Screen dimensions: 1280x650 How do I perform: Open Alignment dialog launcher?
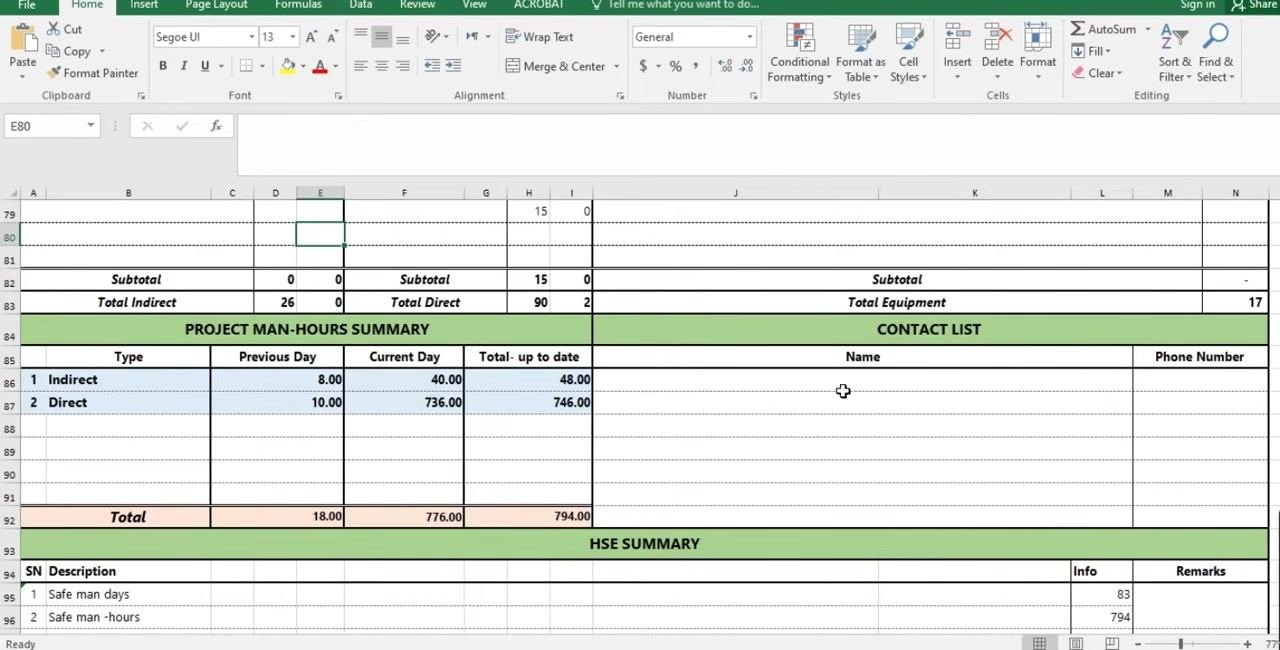[x=620, y=96]
